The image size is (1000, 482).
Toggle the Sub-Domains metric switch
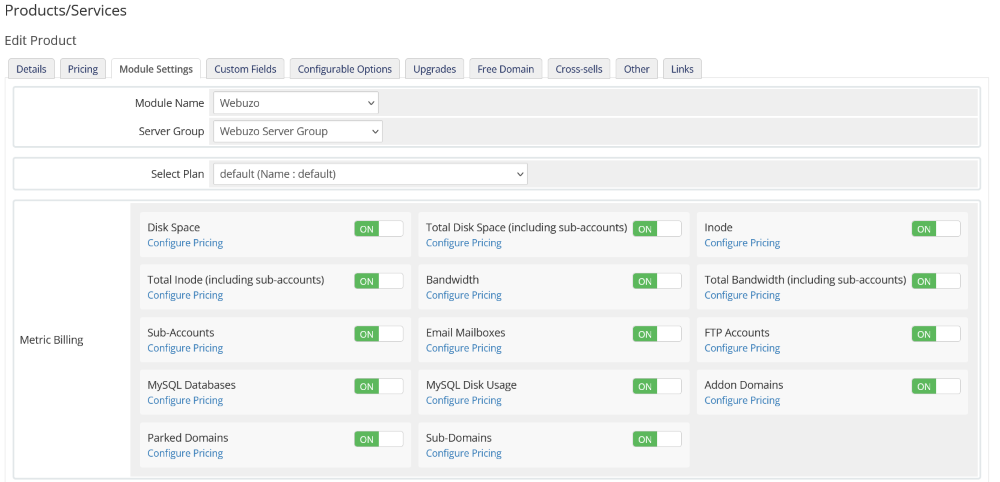[657, 439]
